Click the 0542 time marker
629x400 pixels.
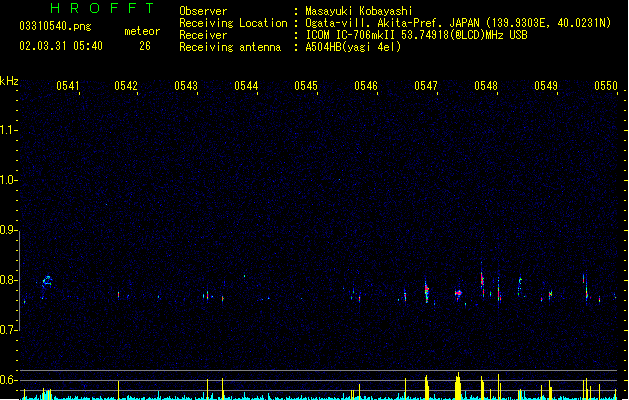click(126, 86)
